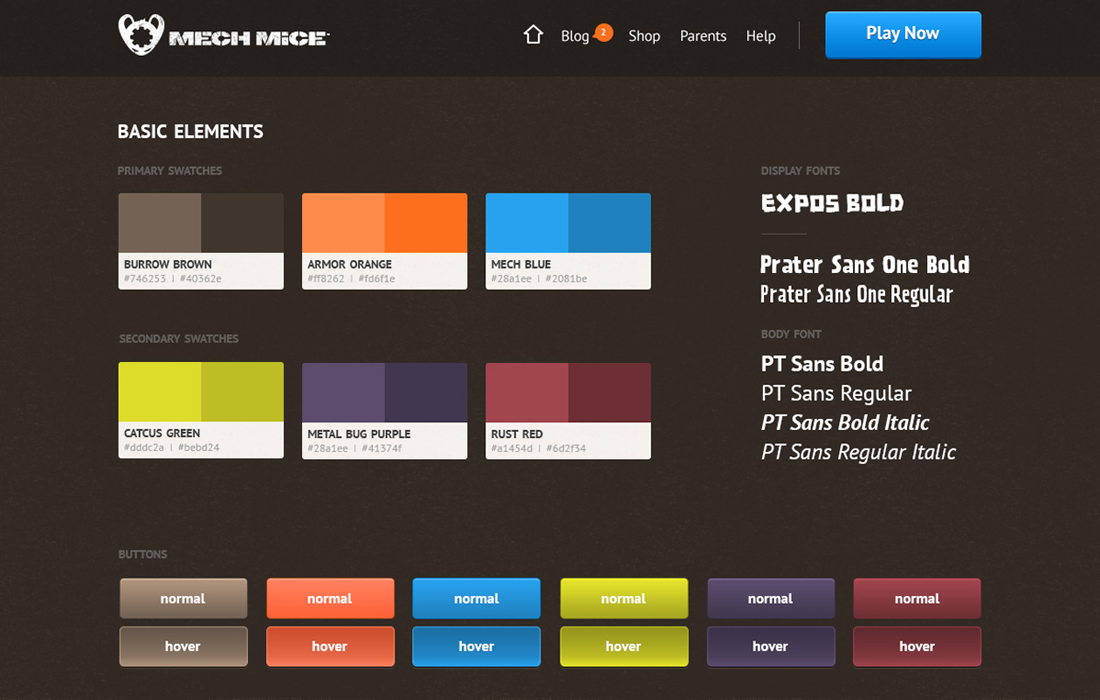
Task: Click the ARMOR ORANGE swatch name
Action: click(x=349, y=264)
